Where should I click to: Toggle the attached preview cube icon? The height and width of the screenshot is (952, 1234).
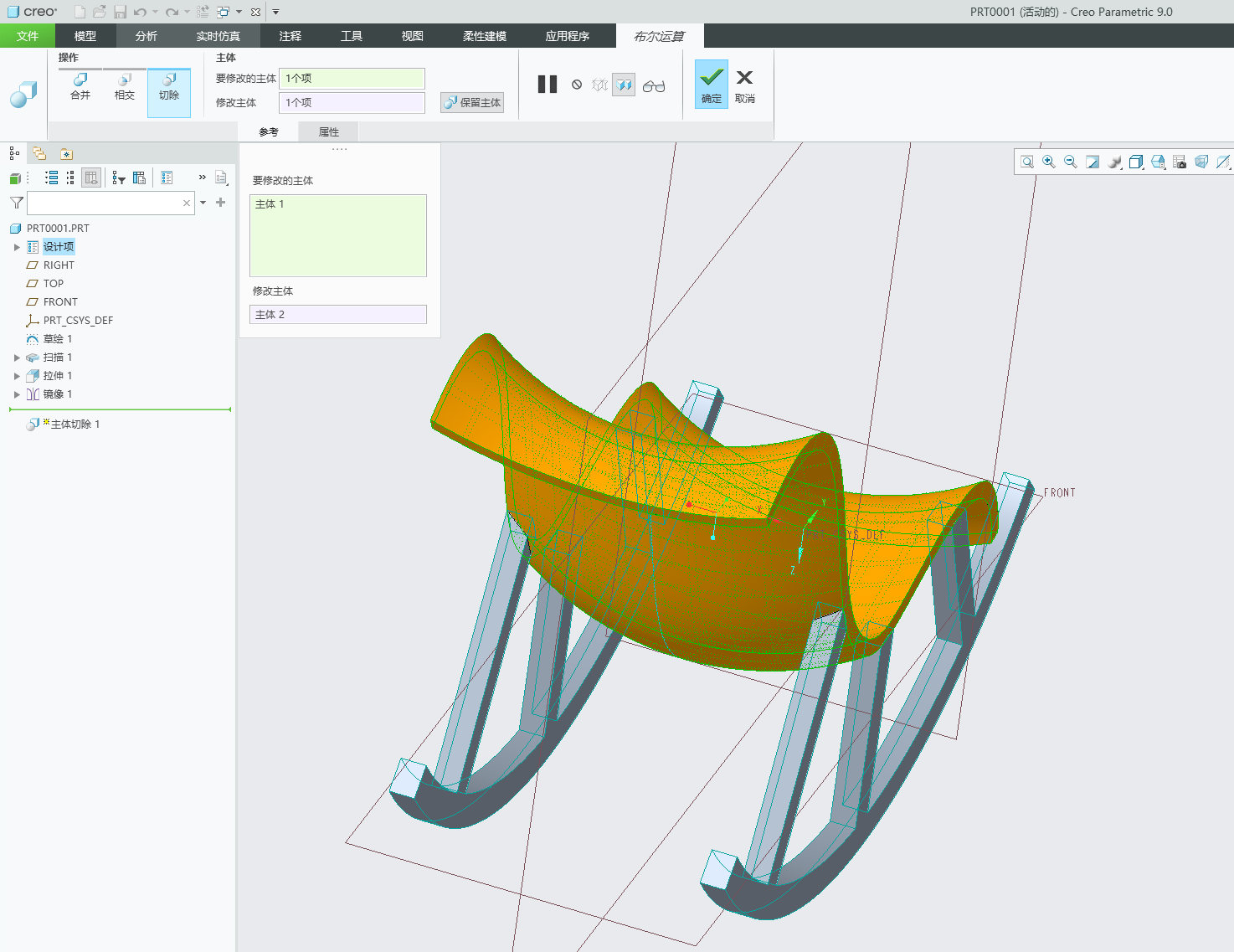pyautogui.click(x=624, y=85)
